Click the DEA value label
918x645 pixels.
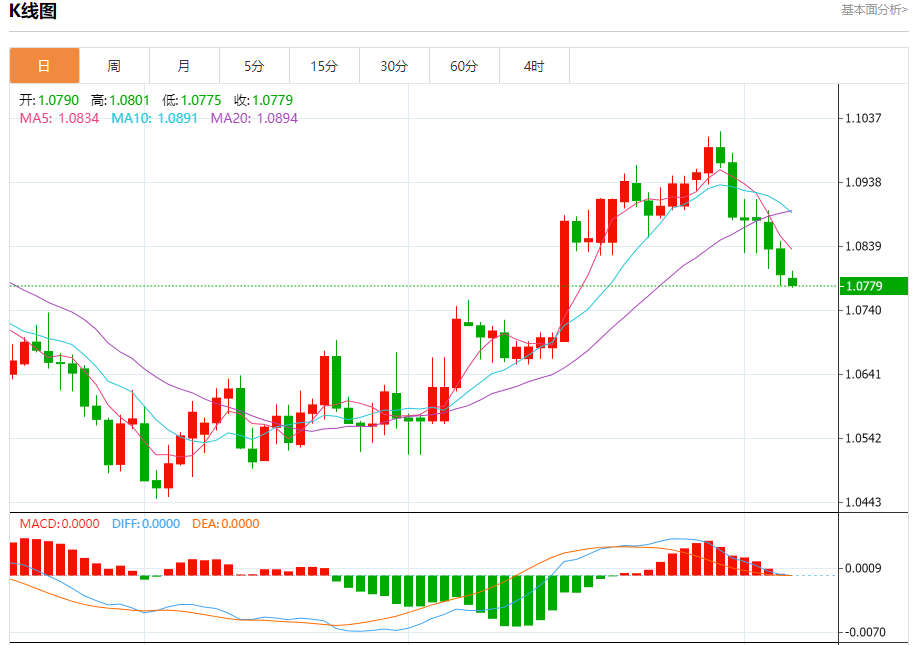225,524
